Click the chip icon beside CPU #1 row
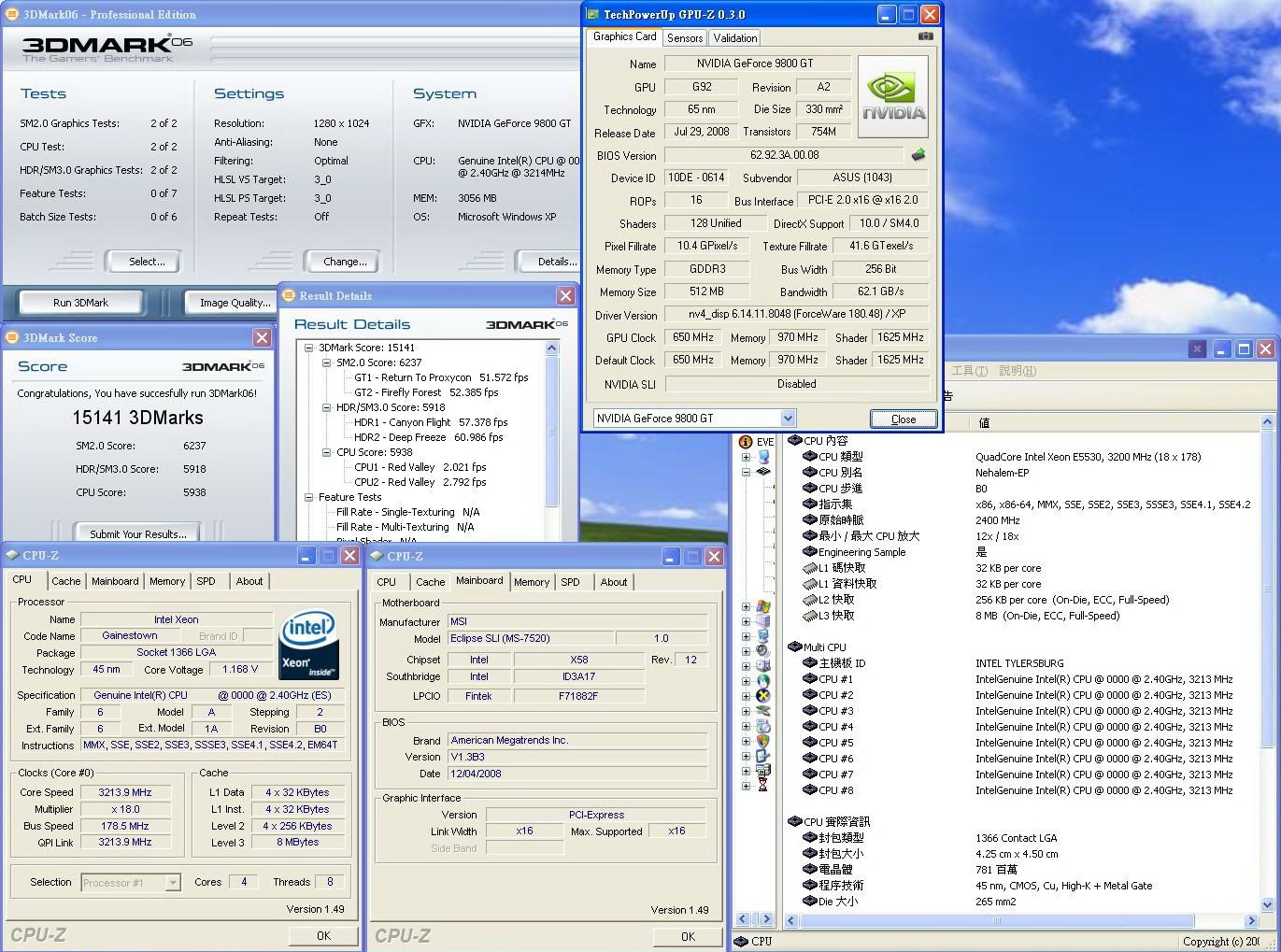This screenshot has height=952, width=1281. point(810,679)
